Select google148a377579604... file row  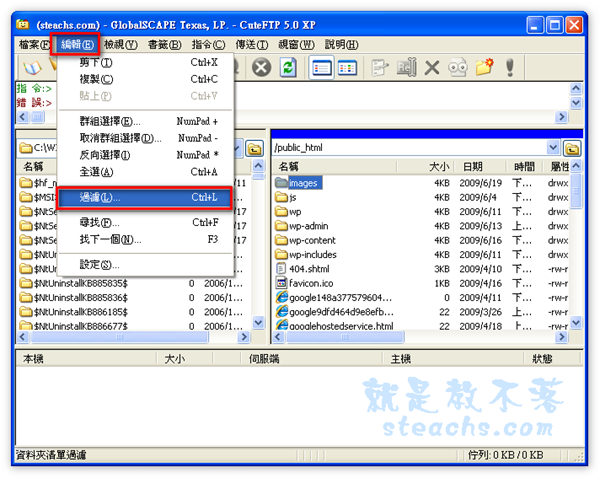[x=421, y=298]
